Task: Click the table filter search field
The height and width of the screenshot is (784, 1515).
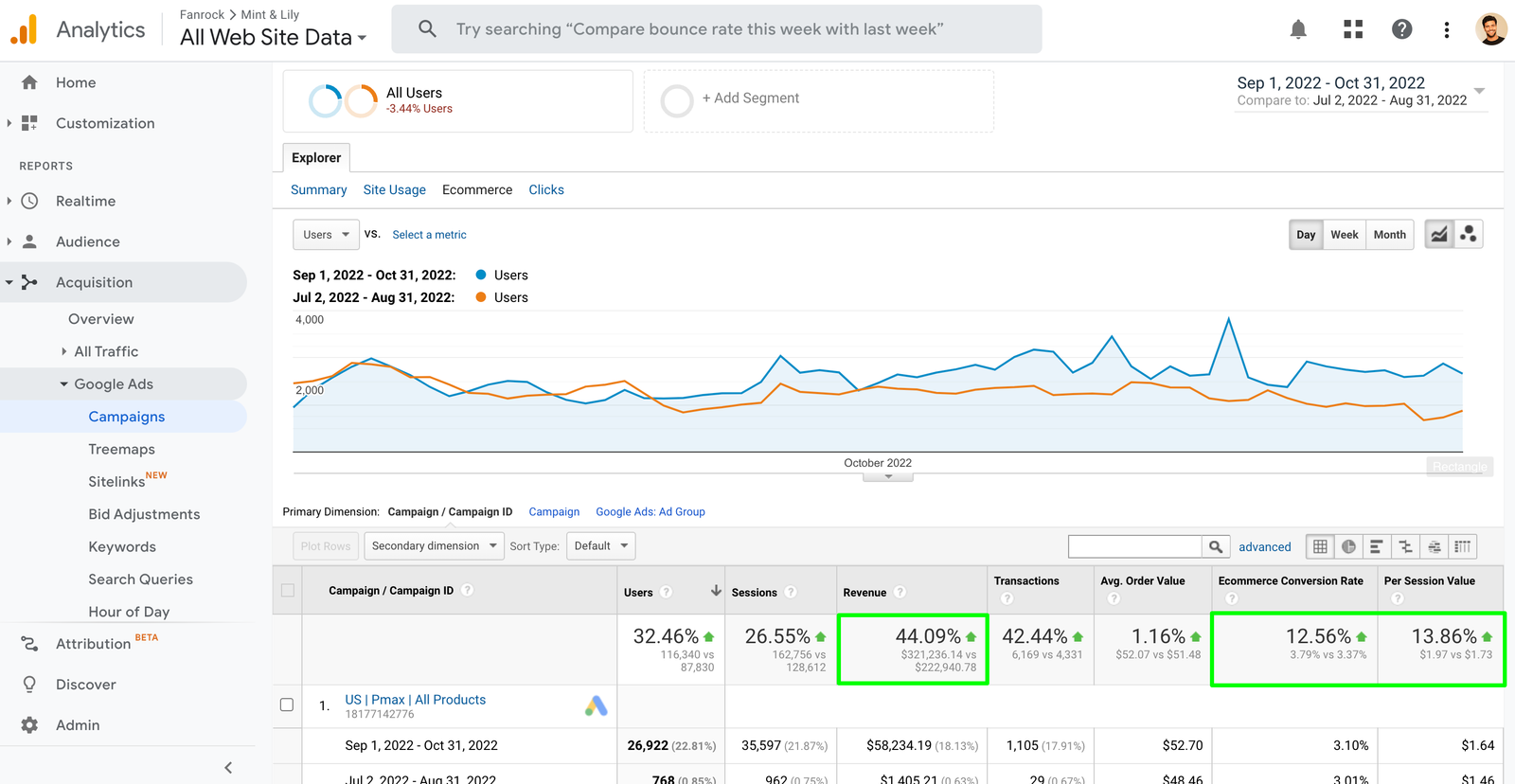Action: tap(1134, 546)
